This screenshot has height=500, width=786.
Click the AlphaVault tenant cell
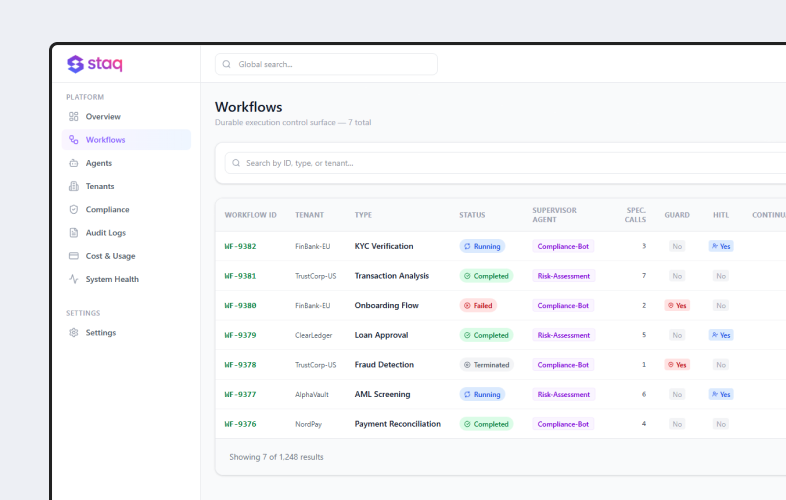tap(312, 395)
